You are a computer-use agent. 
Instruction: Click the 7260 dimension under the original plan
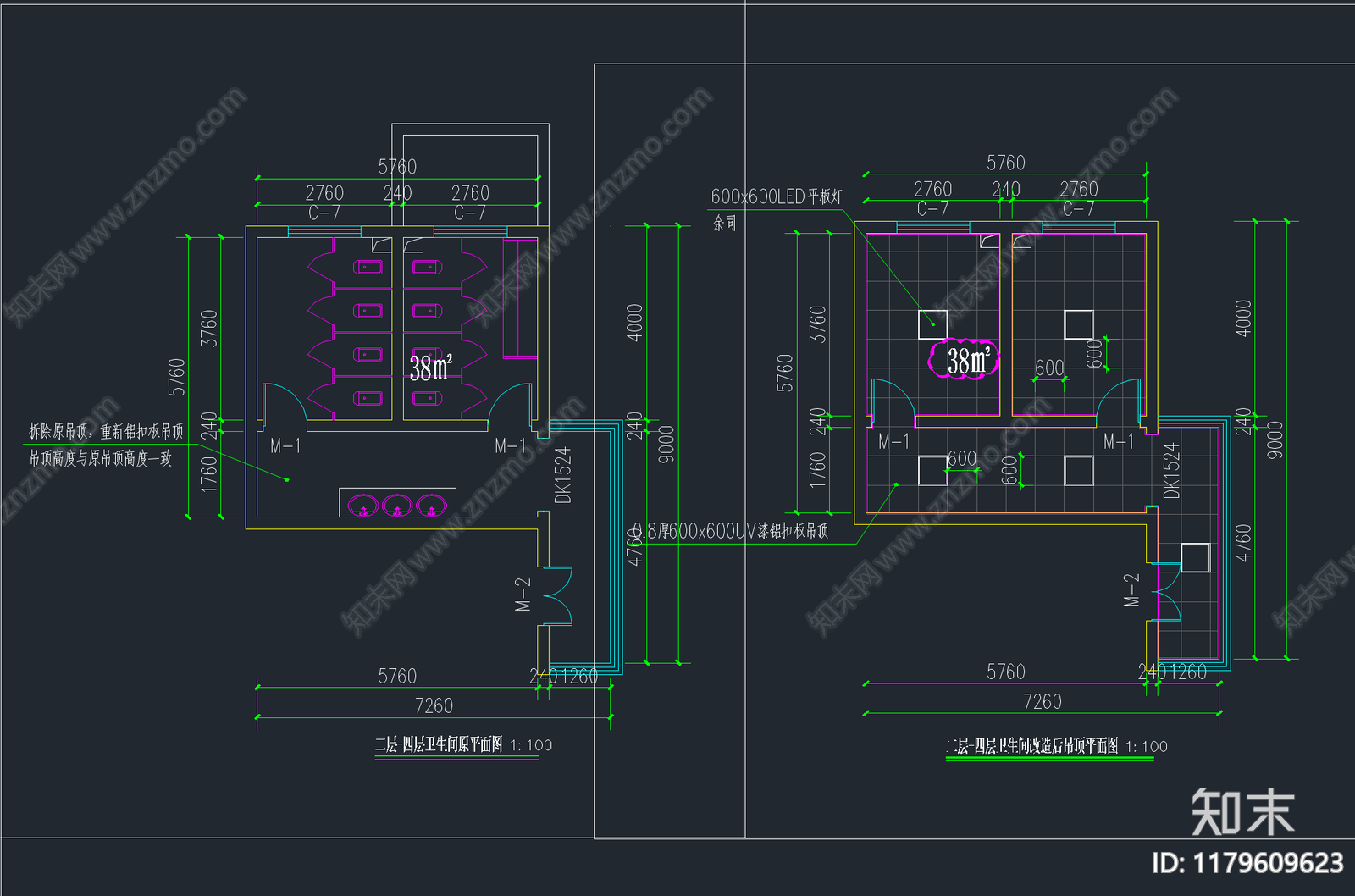[434, 705]
